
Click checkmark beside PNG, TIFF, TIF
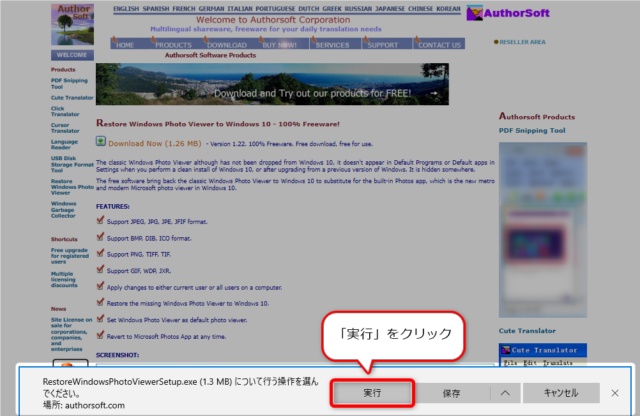coord(100,253)
